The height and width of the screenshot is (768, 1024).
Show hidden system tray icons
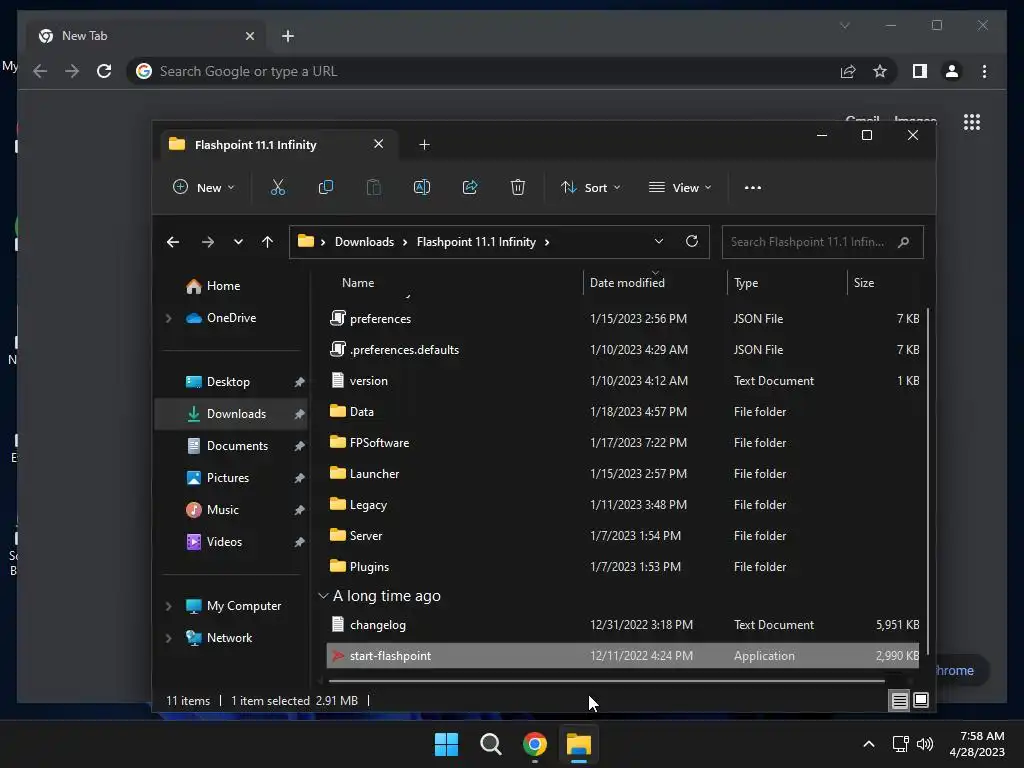click(869, 744)
